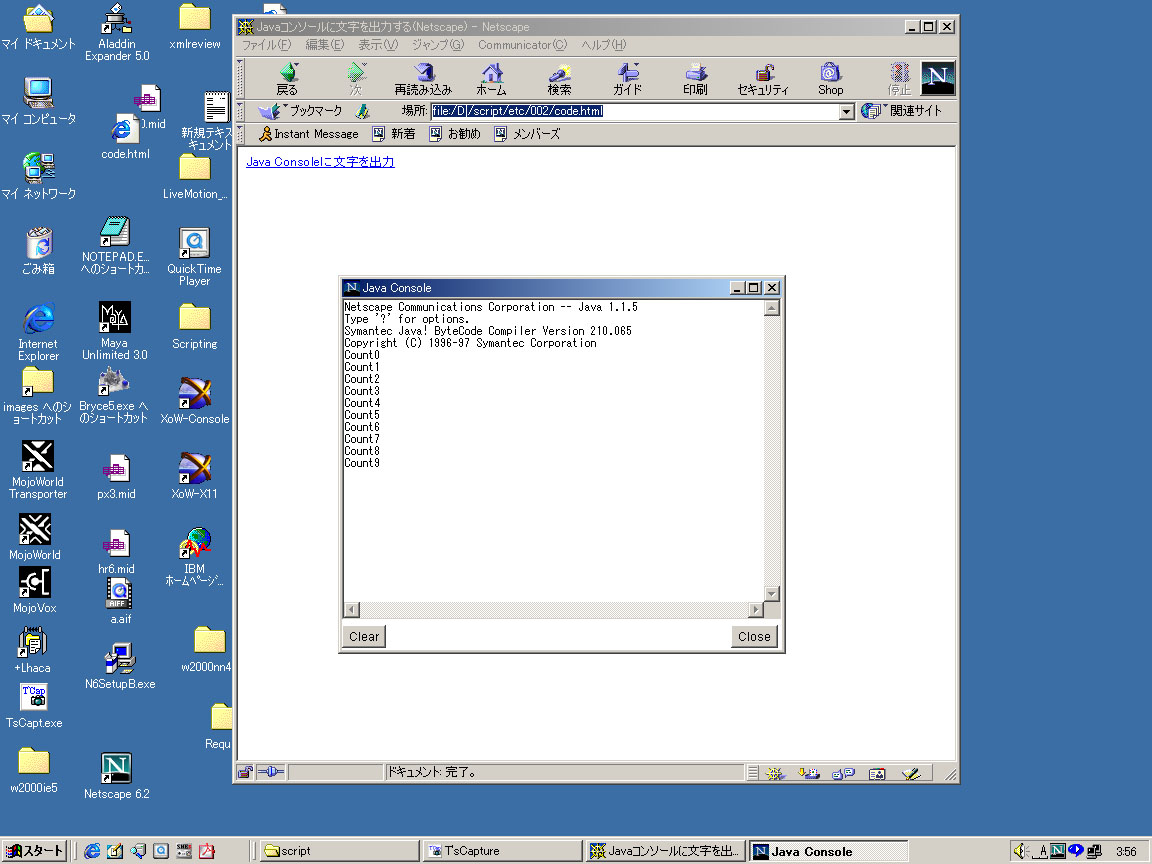Viewport: 1152px width, 864px height.
Task: Open Related Sites (関連サイト) button
Action: click(x=901, y=111)
